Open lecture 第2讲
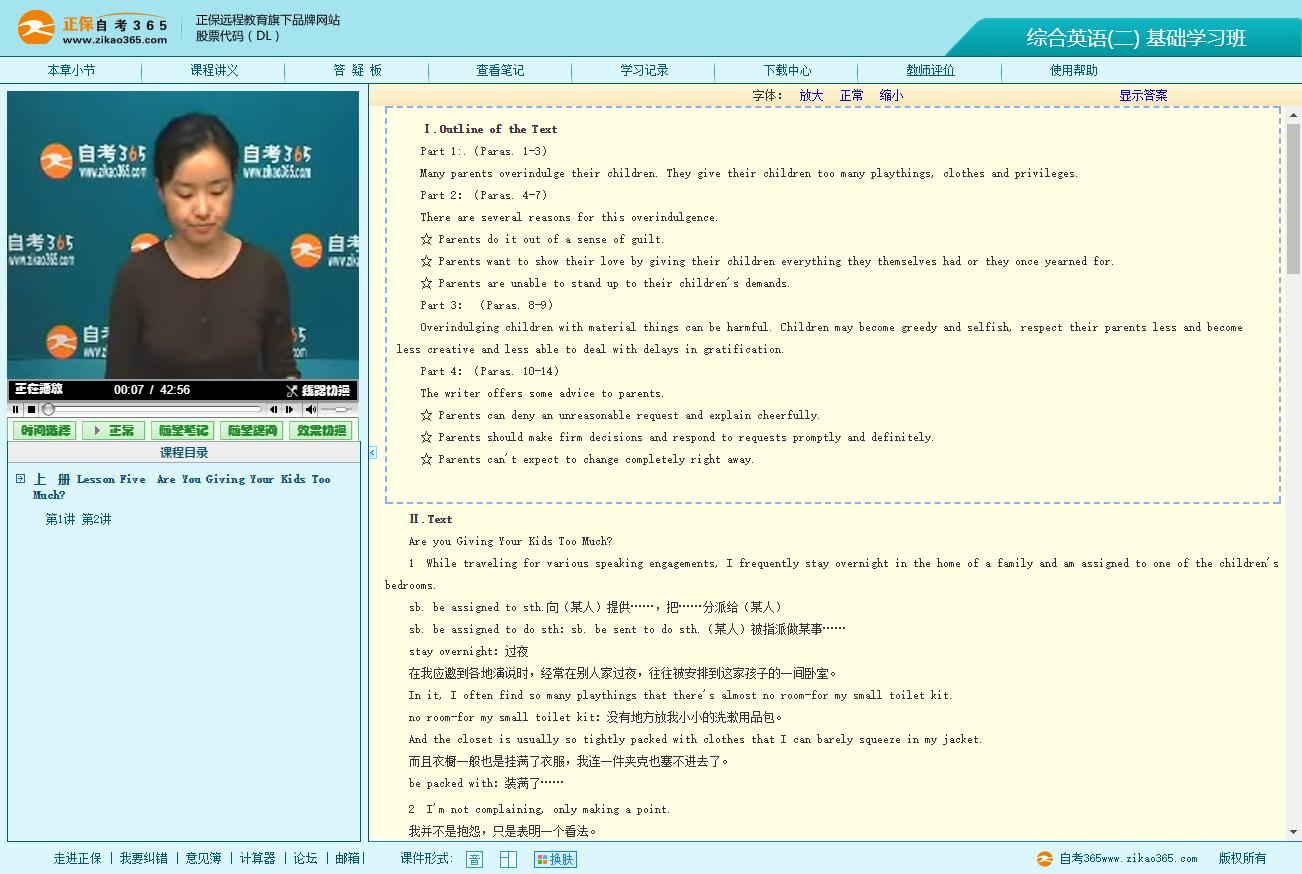The width and height of the screenshot is (1302, 874). click(96, 520)
